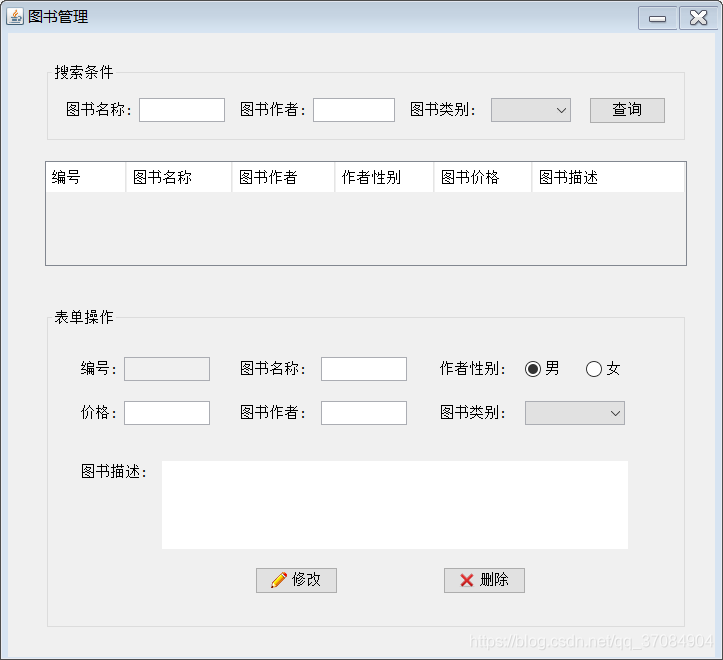723x660 pixels.
Task: Click the pencil icon on 修改 button
Action: click(x=279, y=580)
